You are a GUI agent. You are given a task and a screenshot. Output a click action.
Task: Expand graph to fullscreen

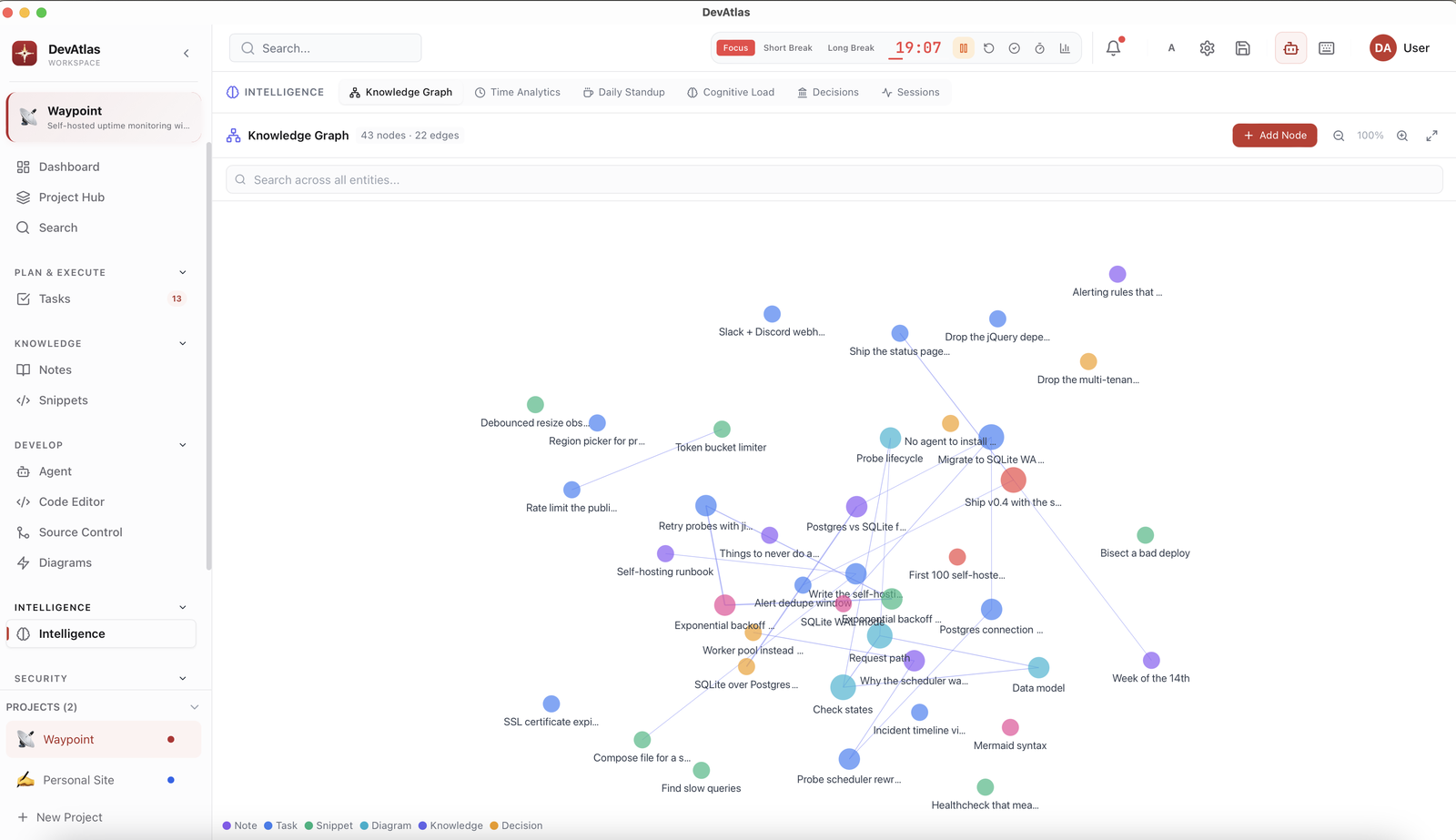1431,136
